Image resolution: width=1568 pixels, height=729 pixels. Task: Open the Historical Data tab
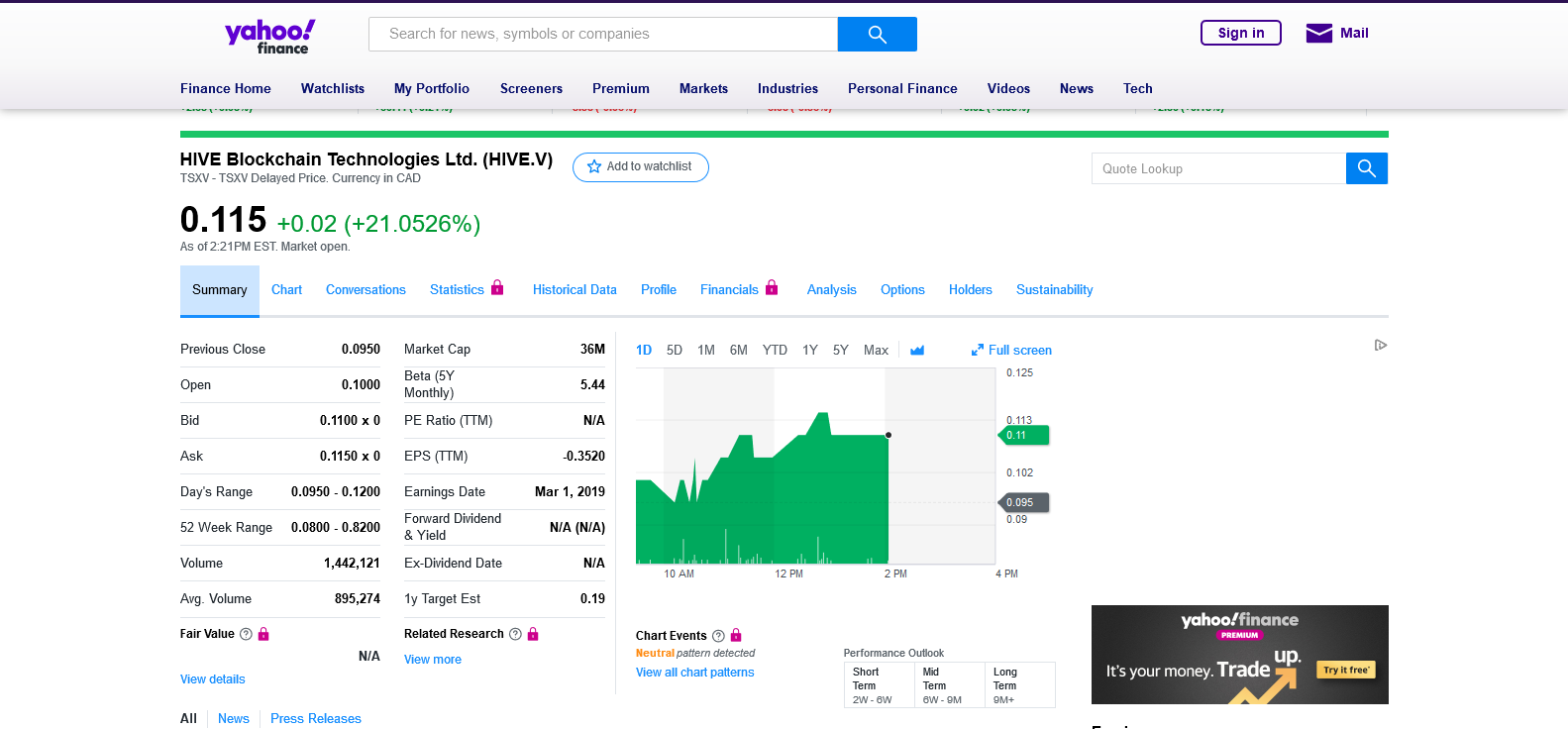[575, 290]
